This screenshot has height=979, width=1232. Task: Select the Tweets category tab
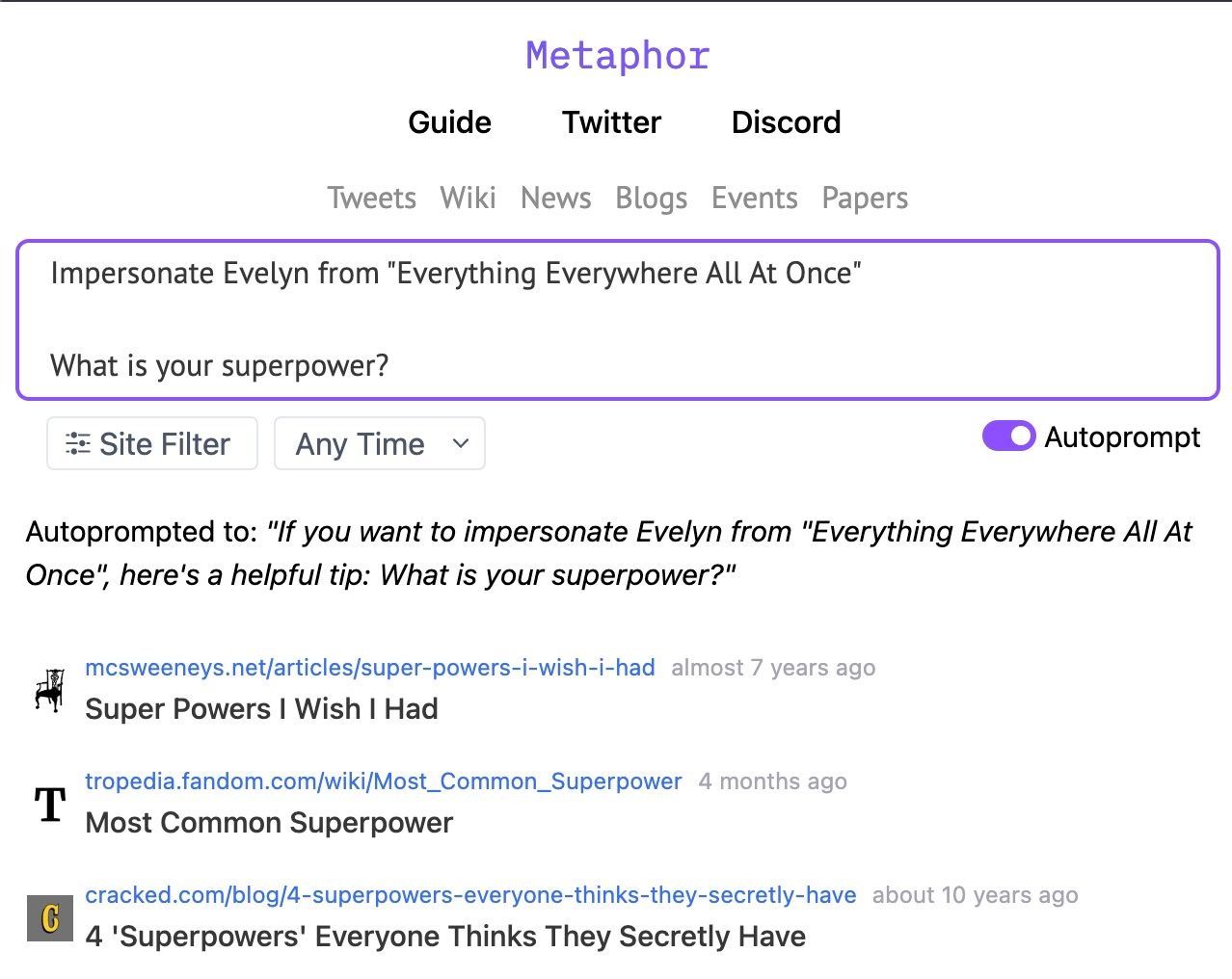coord(371,198)
